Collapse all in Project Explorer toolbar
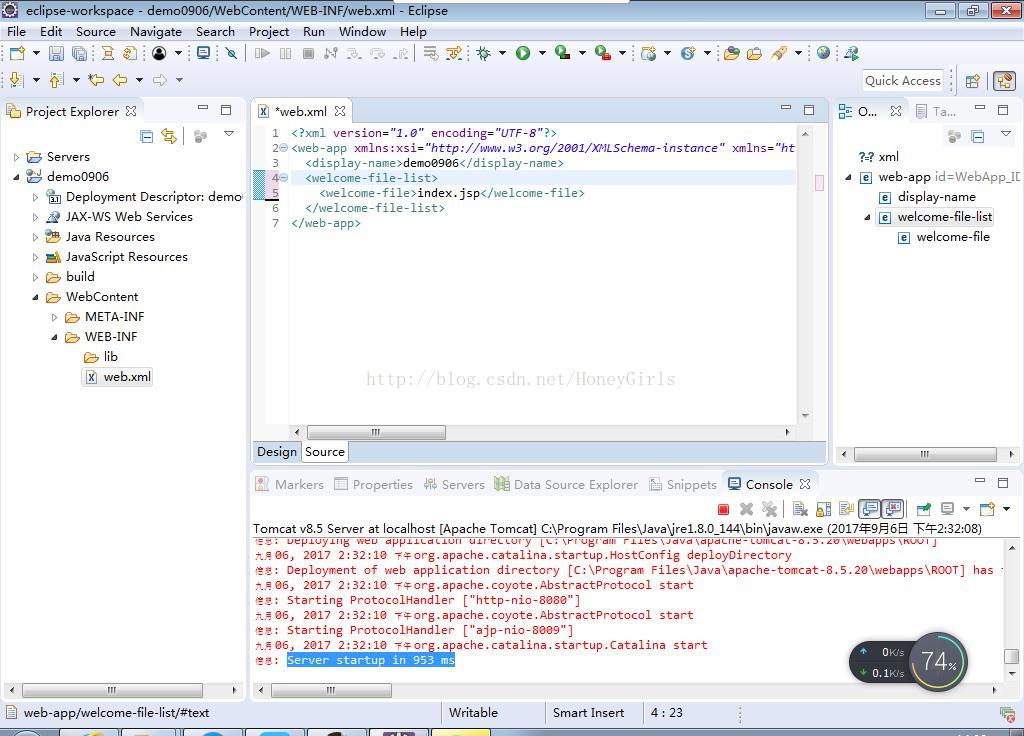Viewport: 1024px width, 736px height. (x=146, y=136)
